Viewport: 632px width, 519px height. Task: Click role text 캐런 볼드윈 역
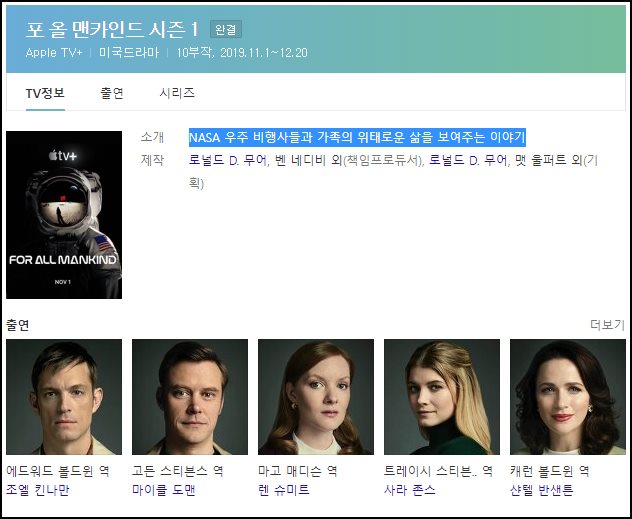point(550,471)
